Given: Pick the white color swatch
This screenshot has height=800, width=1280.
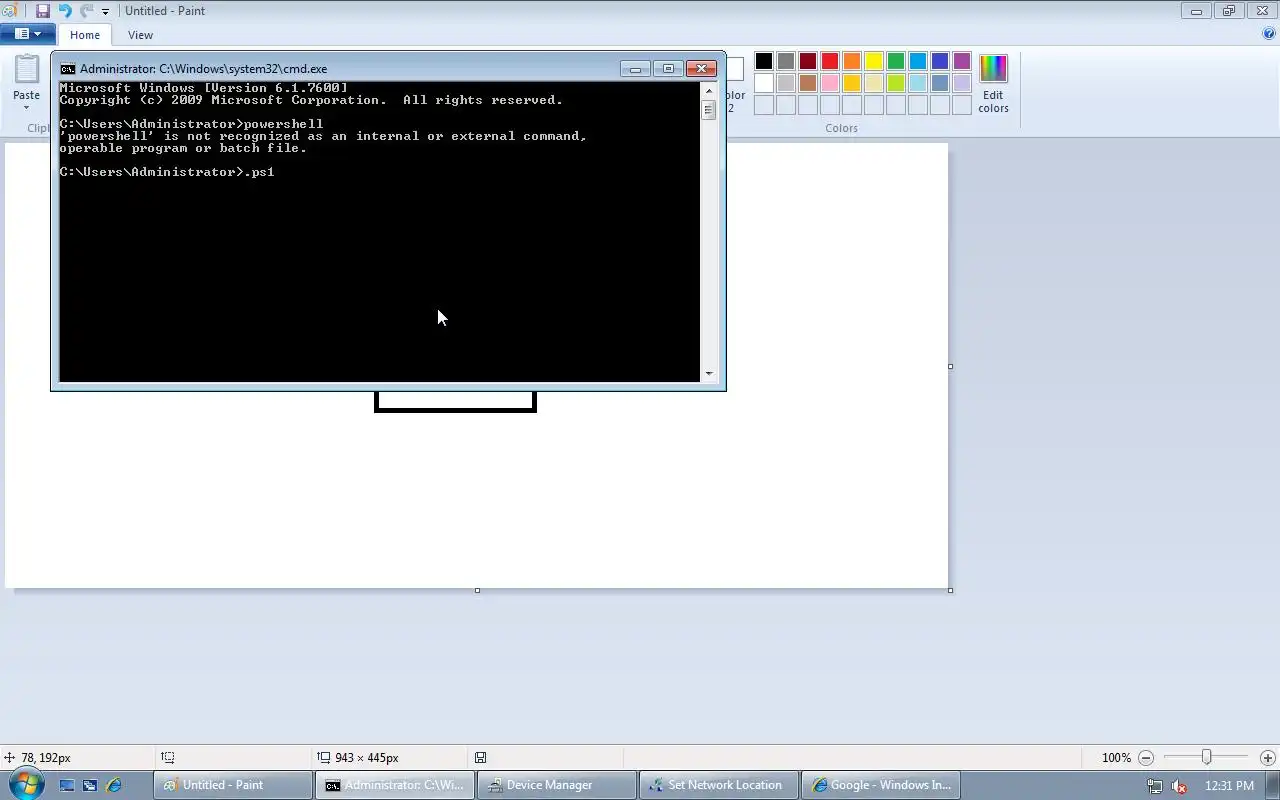Looking at the screenshot, I should [764, 83].
